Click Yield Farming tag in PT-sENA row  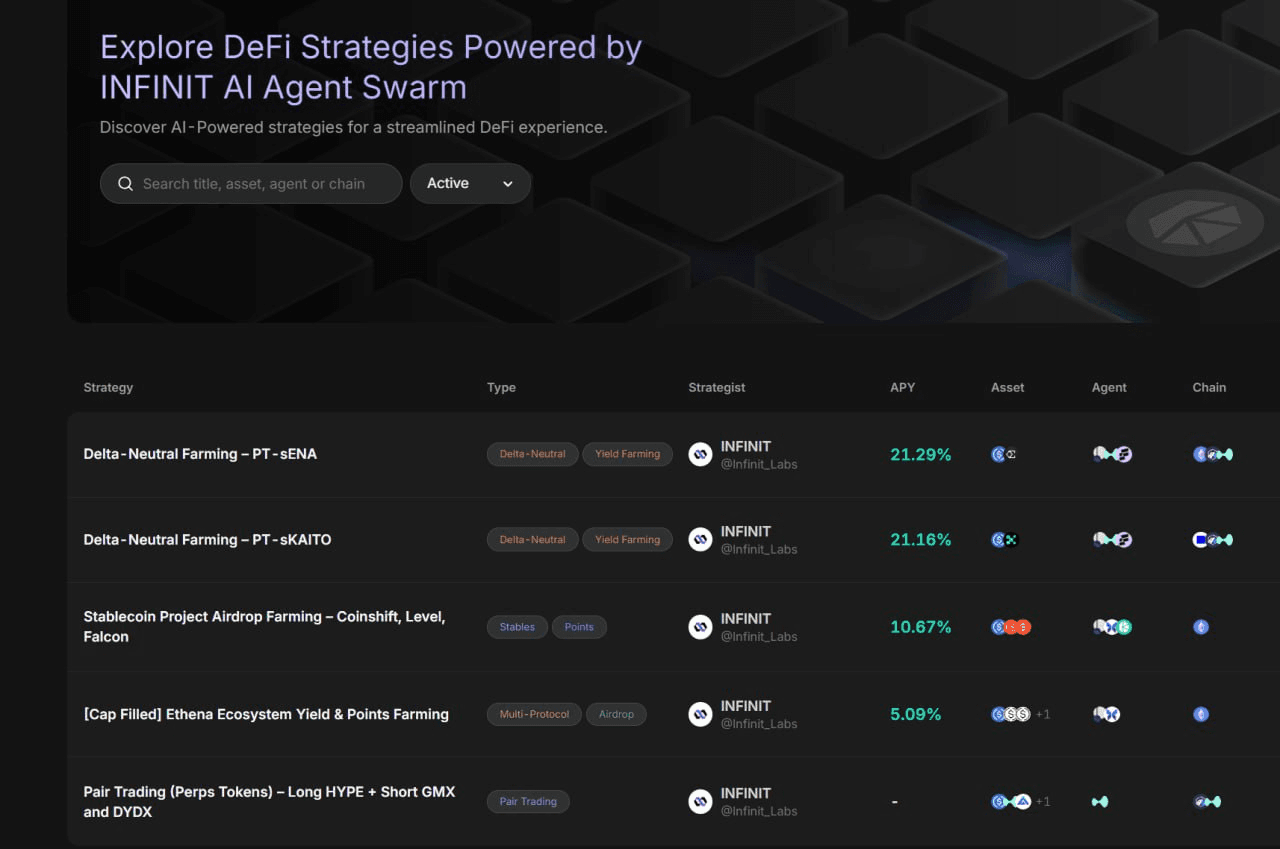point(627,454)
